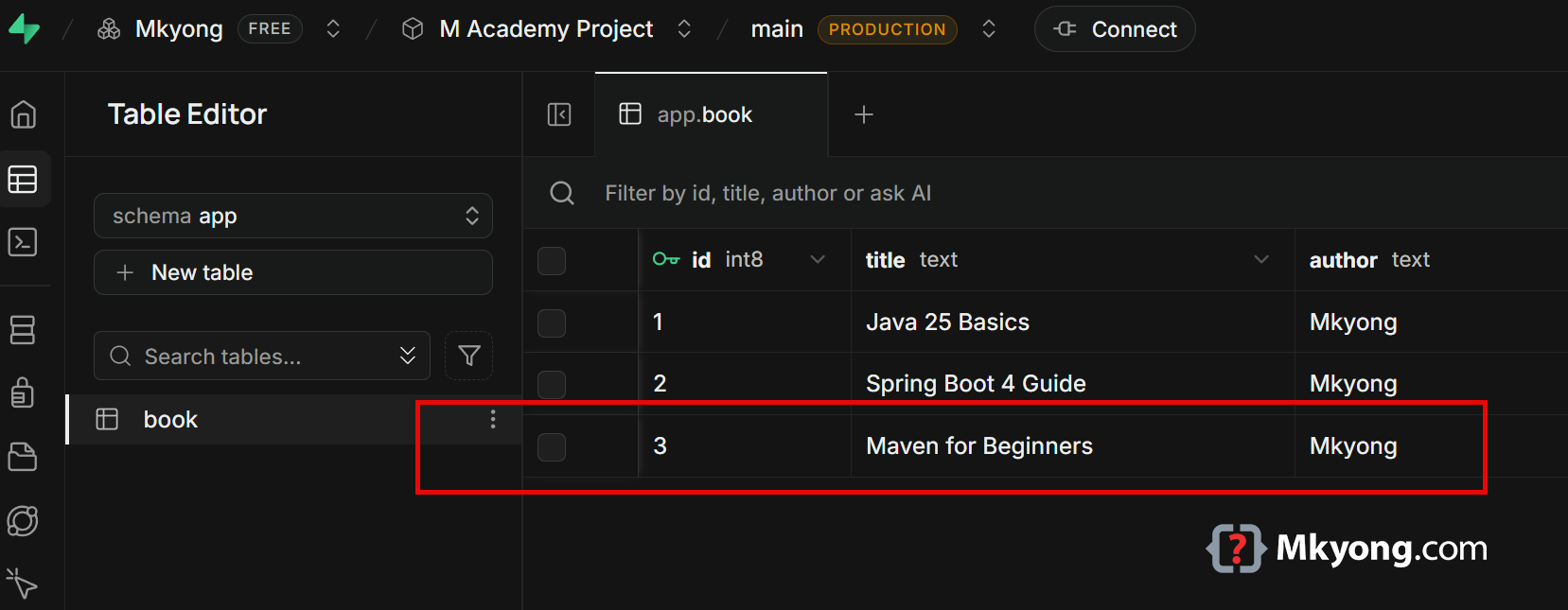The image size is (1568, 610).
Task: Switch to the app.book tab
Action: coord(712,114)
